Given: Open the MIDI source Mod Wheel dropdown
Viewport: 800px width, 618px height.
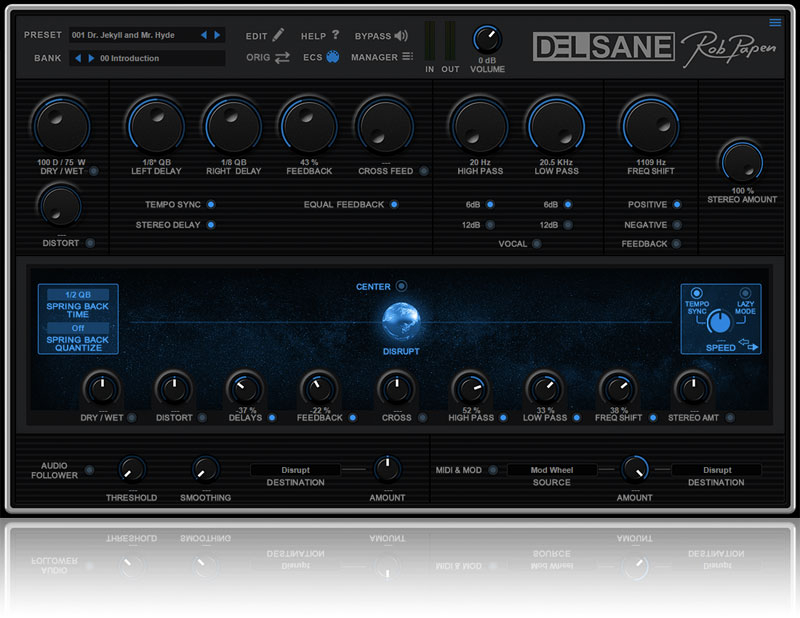Looking at the screenshot, I should pos(551,470).
